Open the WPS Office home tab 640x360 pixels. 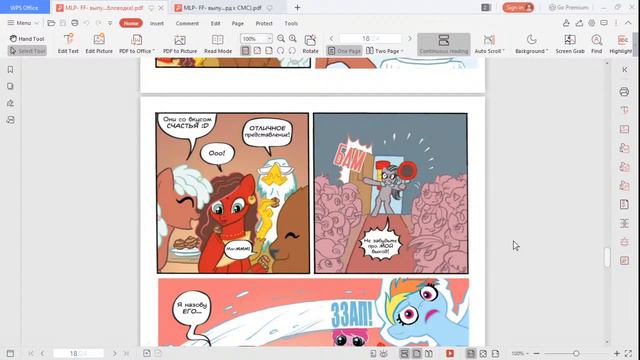point(24,7)
